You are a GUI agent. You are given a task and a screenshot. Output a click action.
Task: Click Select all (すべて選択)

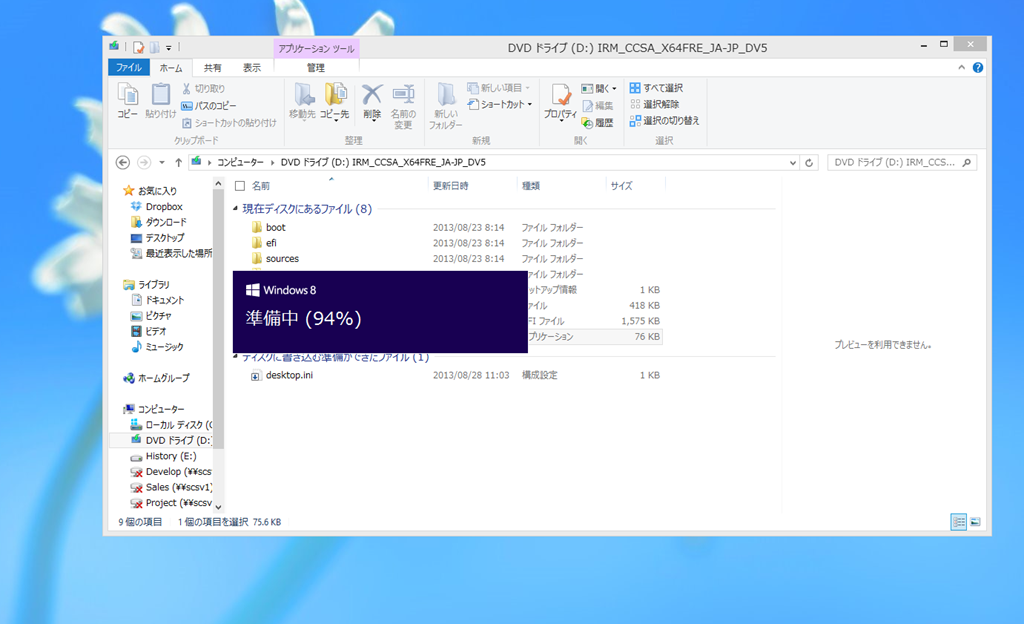(656, 88)
